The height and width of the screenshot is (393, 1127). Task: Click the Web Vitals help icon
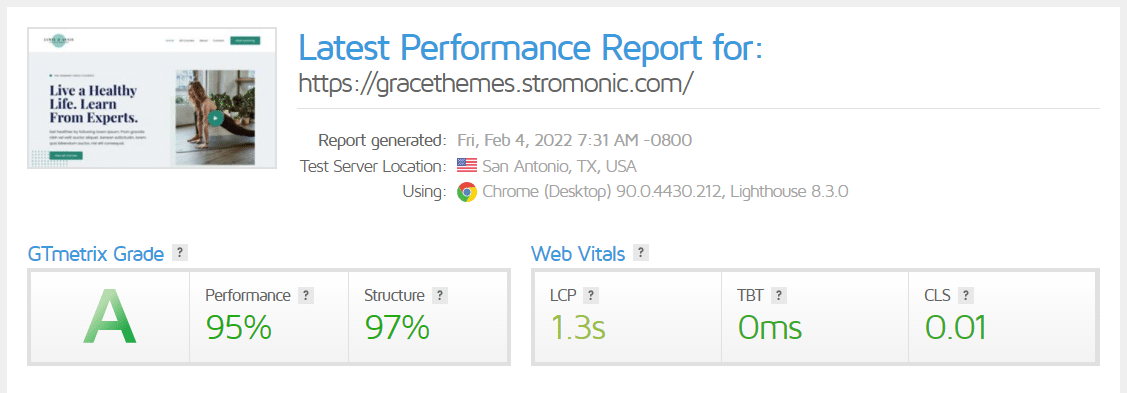tap(640, 253)
